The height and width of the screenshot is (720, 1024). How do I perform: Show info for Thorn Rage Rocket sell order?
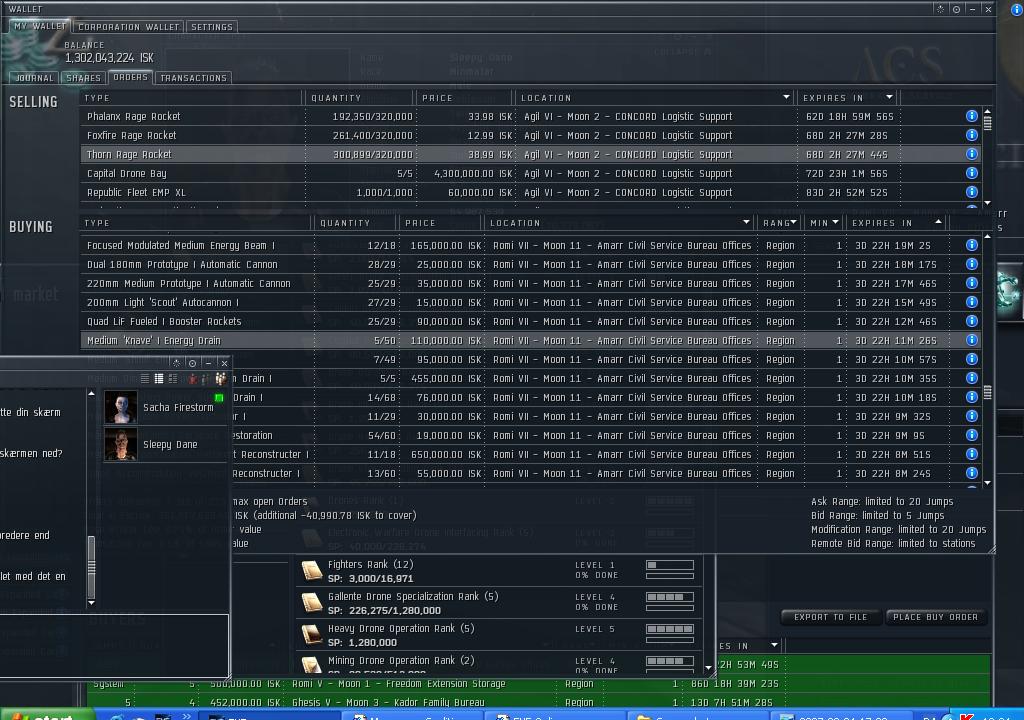click(972, 154)
